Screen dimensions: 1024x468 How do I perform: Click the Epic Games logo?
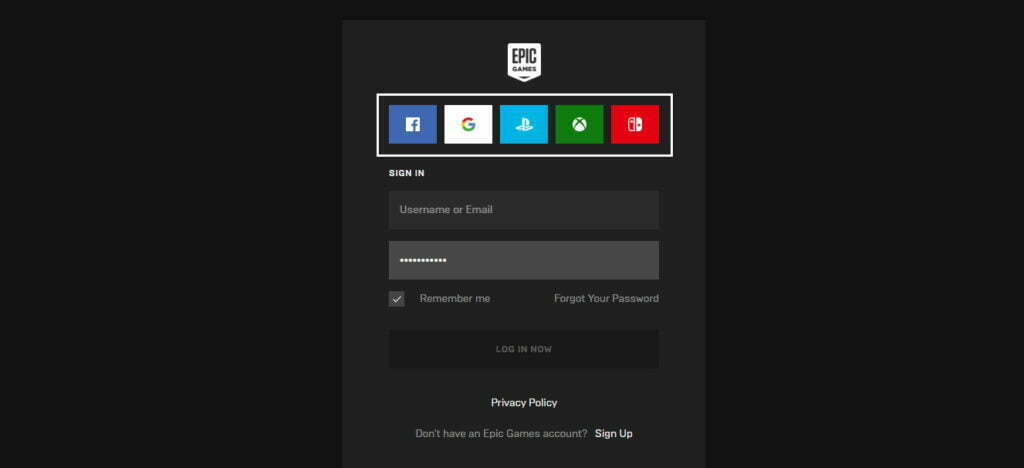click(x=524, y=62)
